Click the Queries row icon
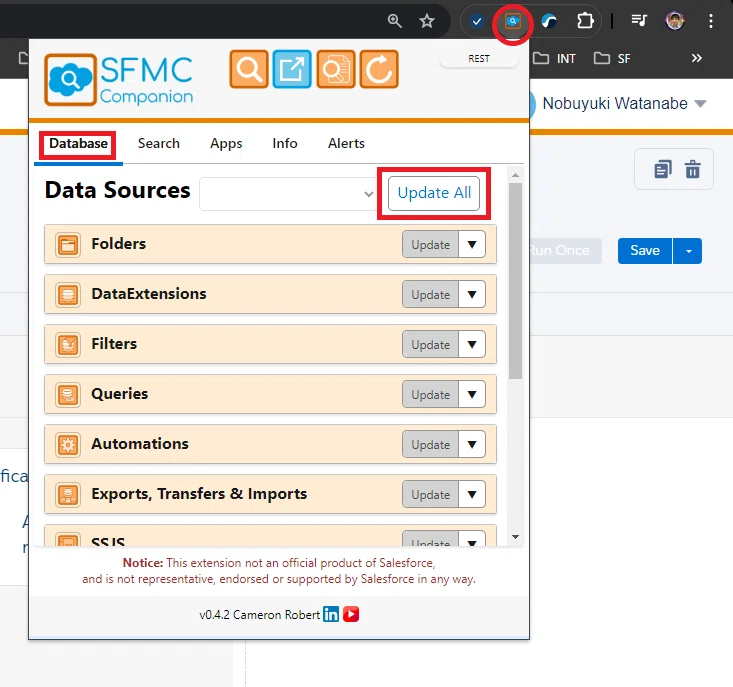The image size is (733, 687). (68, 394)
